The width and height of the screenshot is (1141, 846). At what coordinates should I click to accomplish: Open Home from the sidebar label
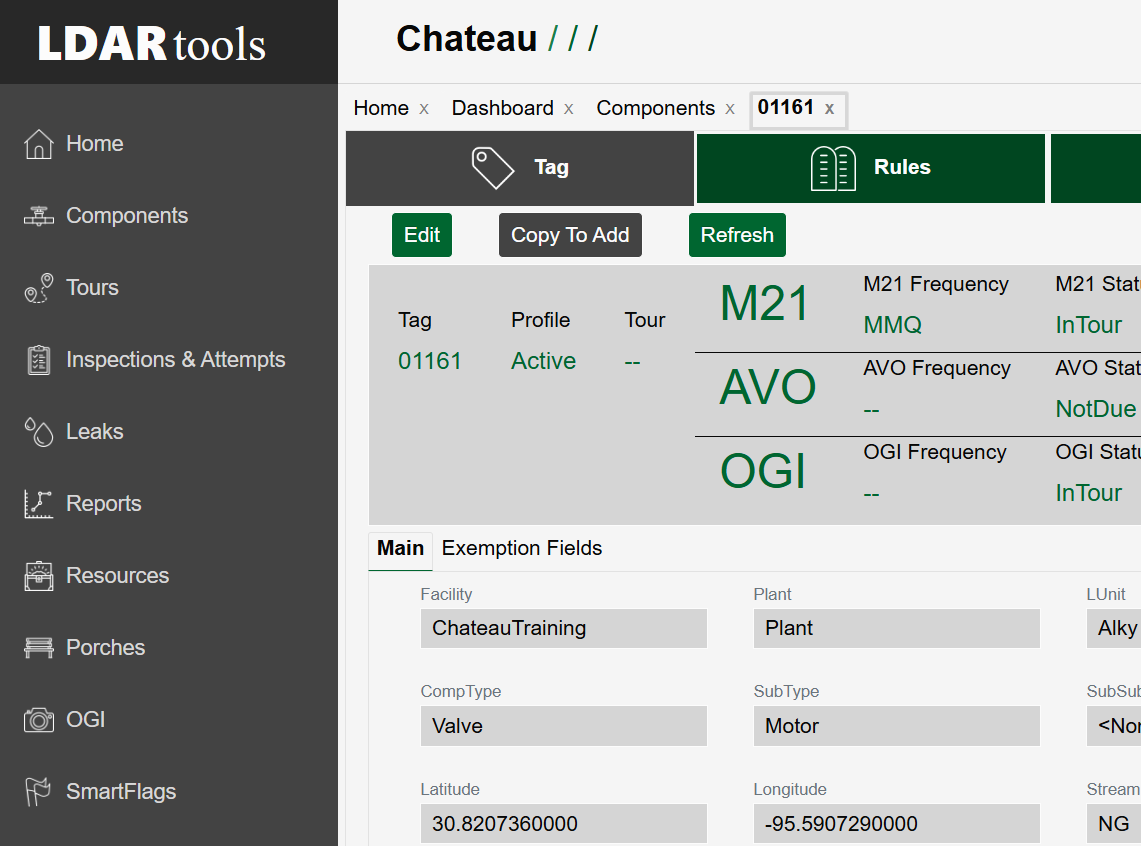click(x=95, y=144)
